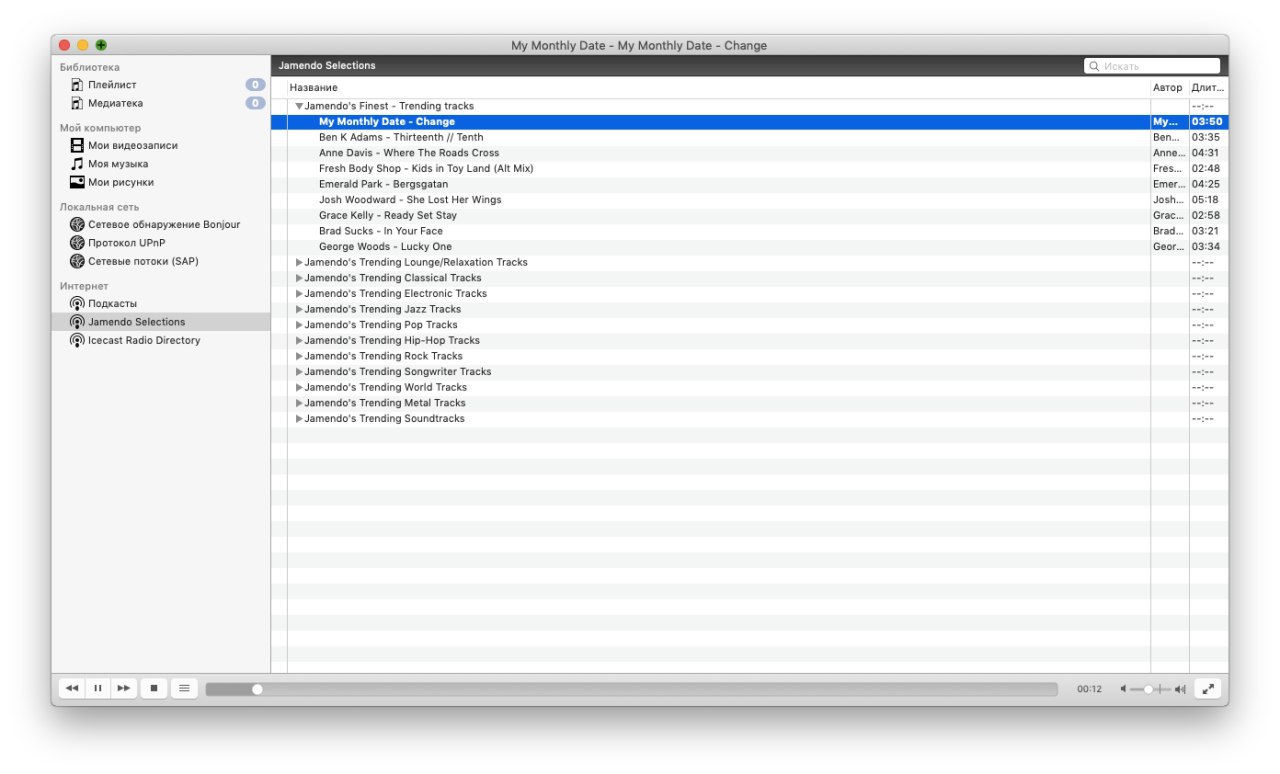
Task: Sort by the Длит... duration column header
Action: tap(1208, 88)
